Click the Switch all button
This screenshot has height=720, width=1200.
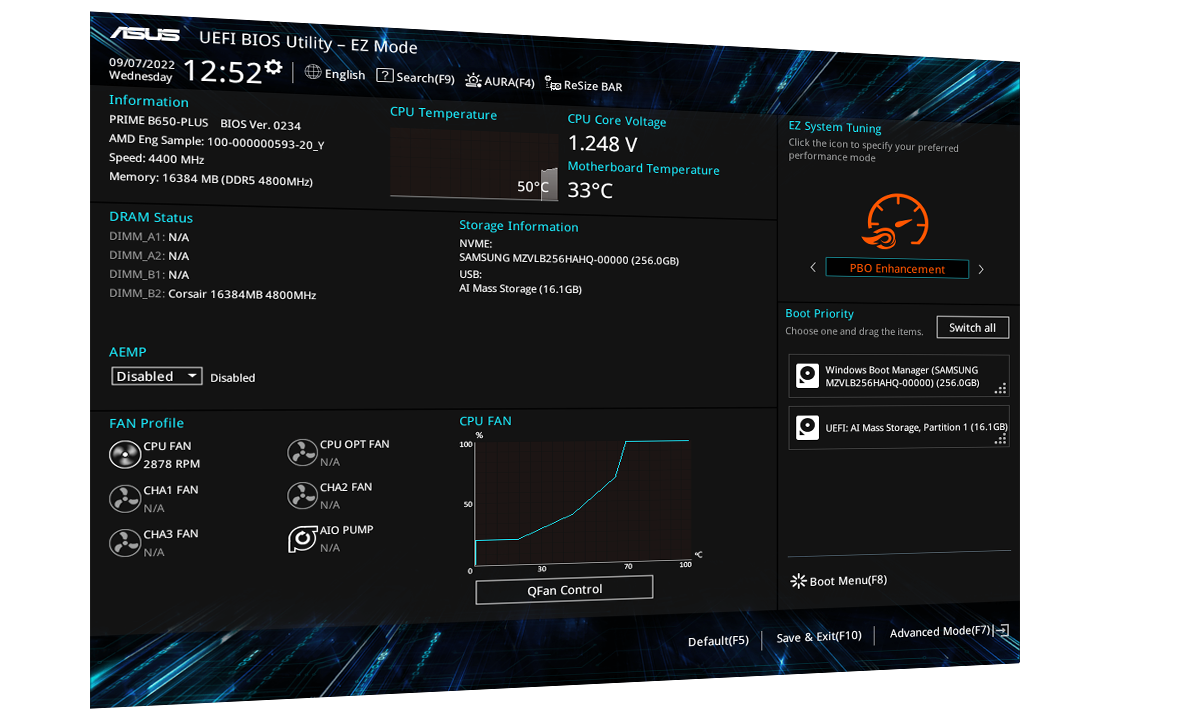coord(972,328)
